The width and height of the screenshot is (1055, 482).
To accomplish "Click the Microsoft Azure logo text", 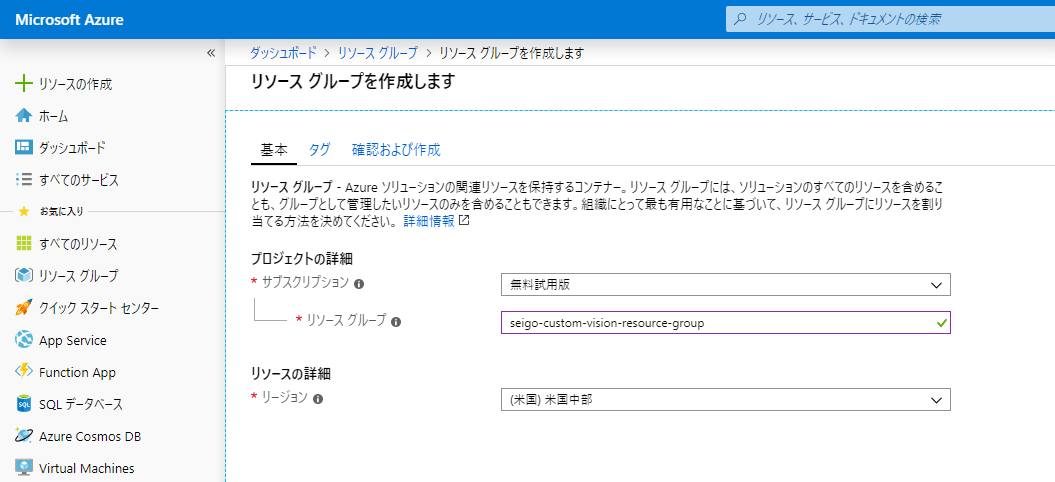I will tap(69, 20).
